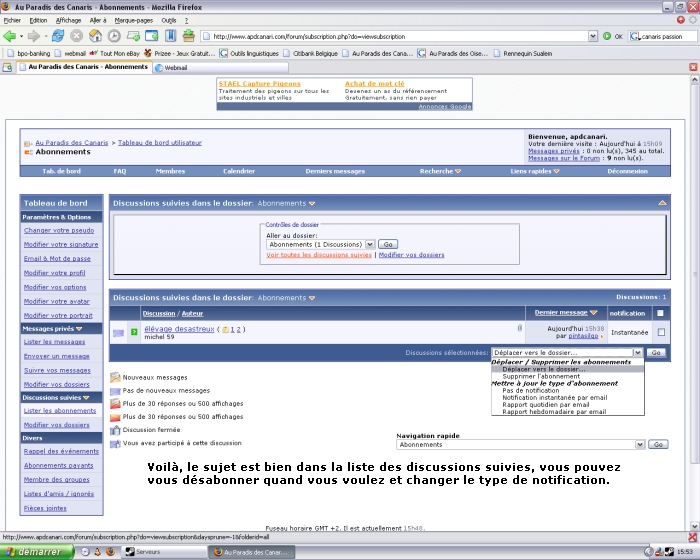Click the Home toolbar icon
This screenshot has height=560, width=700.
pos(95,36)
